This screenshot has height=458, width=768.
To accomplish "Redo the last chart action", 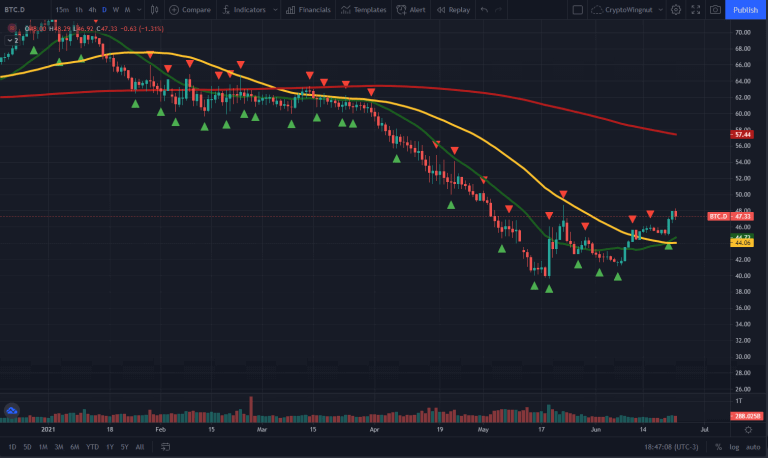I will 499,10.
